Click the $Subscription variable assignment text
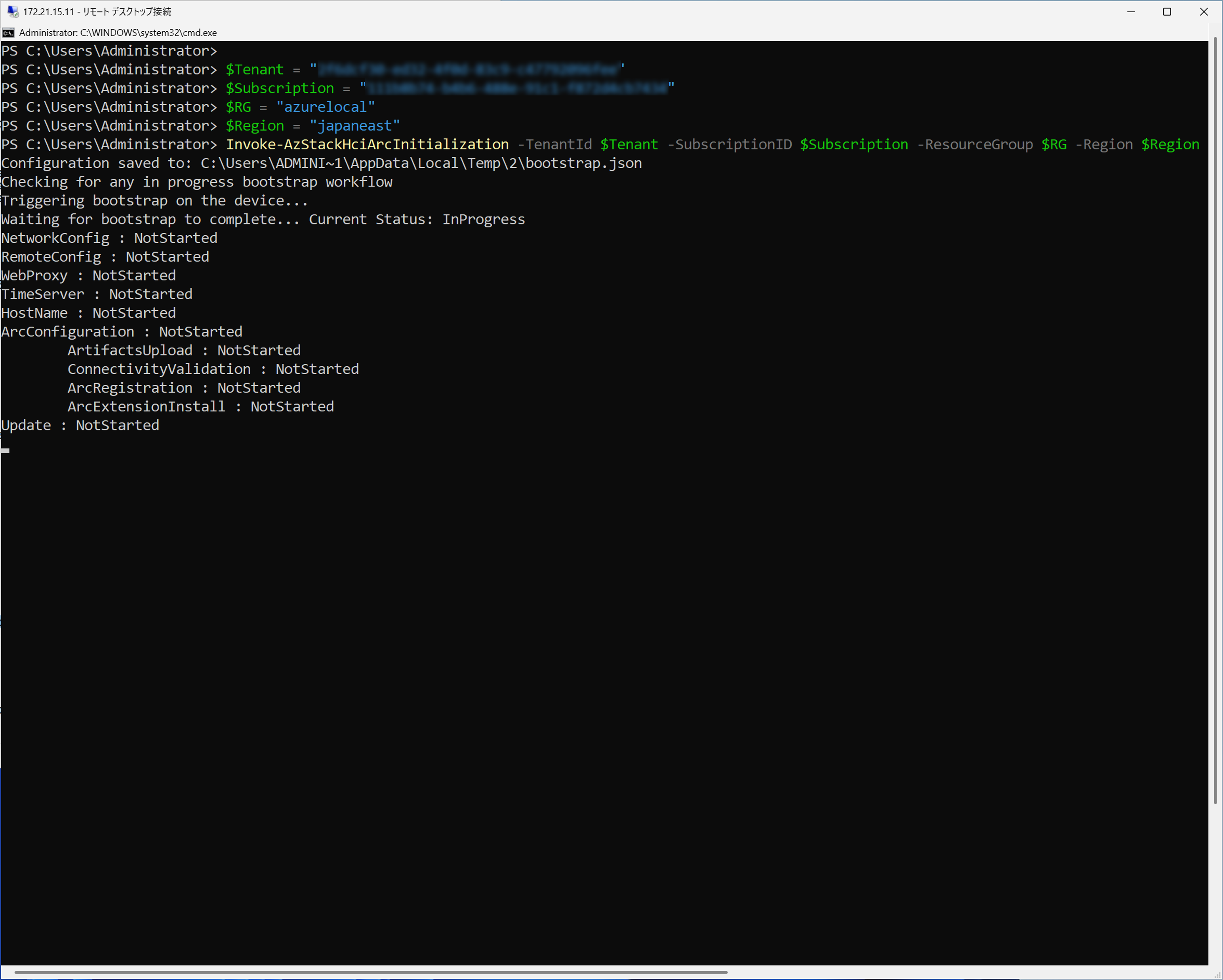 click(x=280, y=88)
